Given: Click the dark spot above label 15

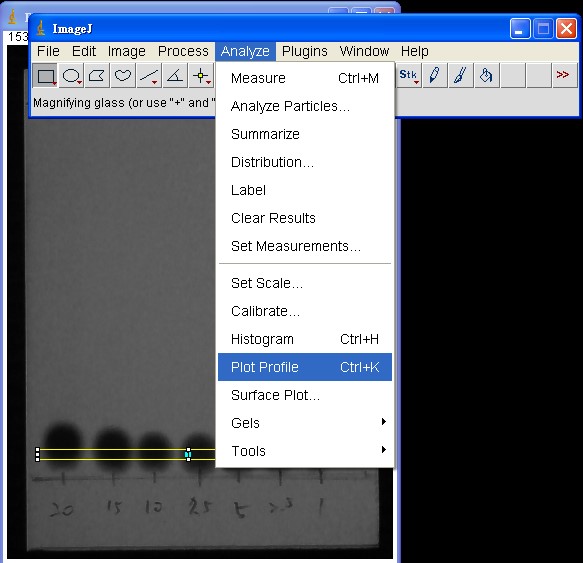Looking at the screenshot, I should (113, 448).
